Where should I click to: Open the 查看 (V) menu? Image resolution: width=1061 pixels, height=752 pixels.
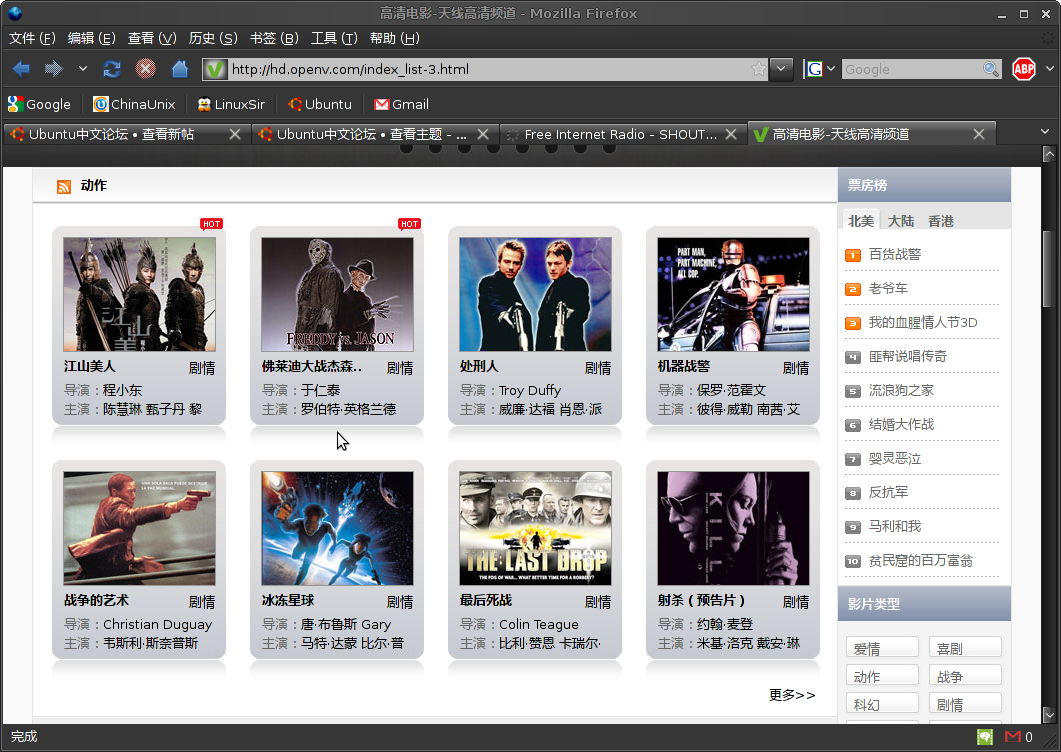point(152,38)
